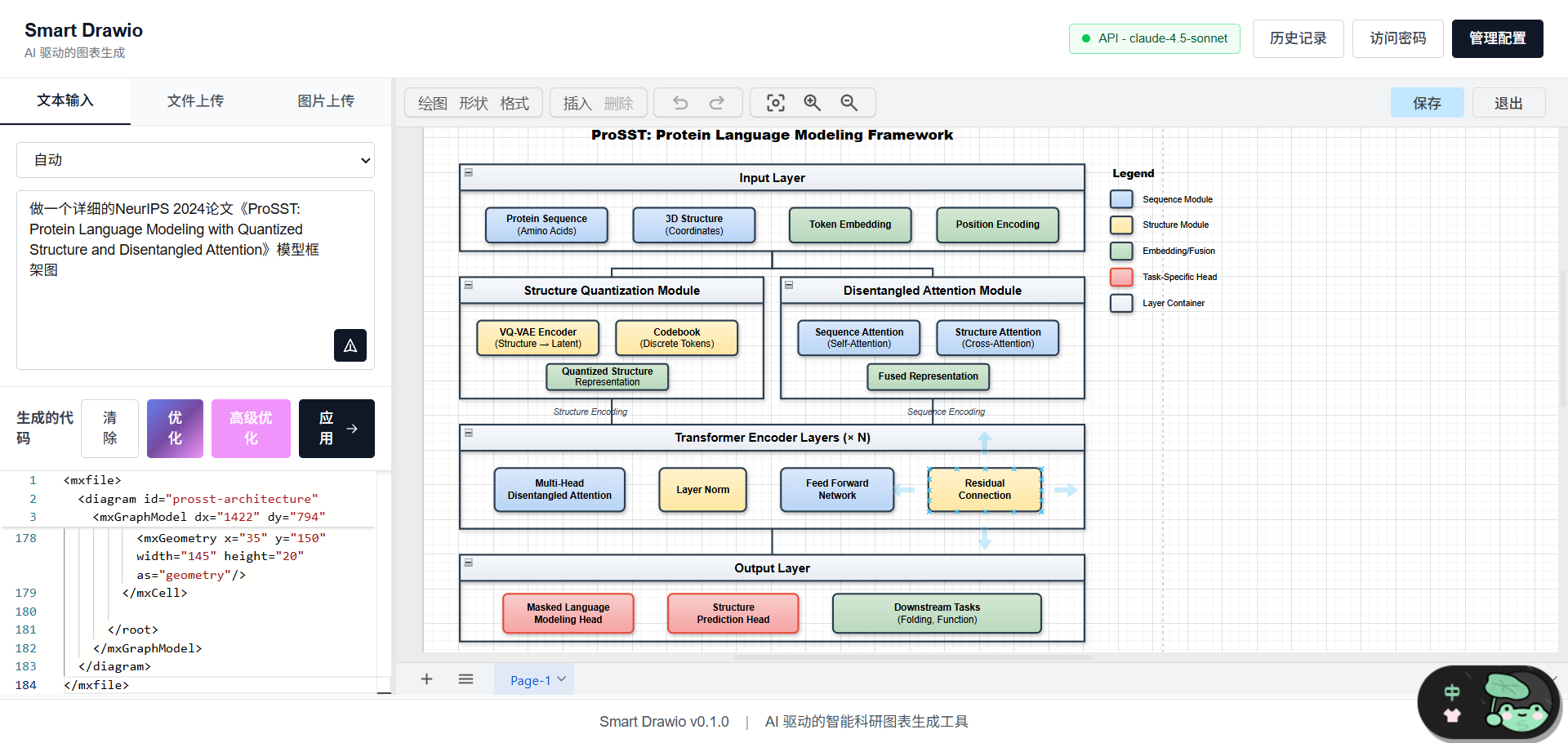
Task: Collapse the Disentangled Attention Module container
Action: point(789,286)
